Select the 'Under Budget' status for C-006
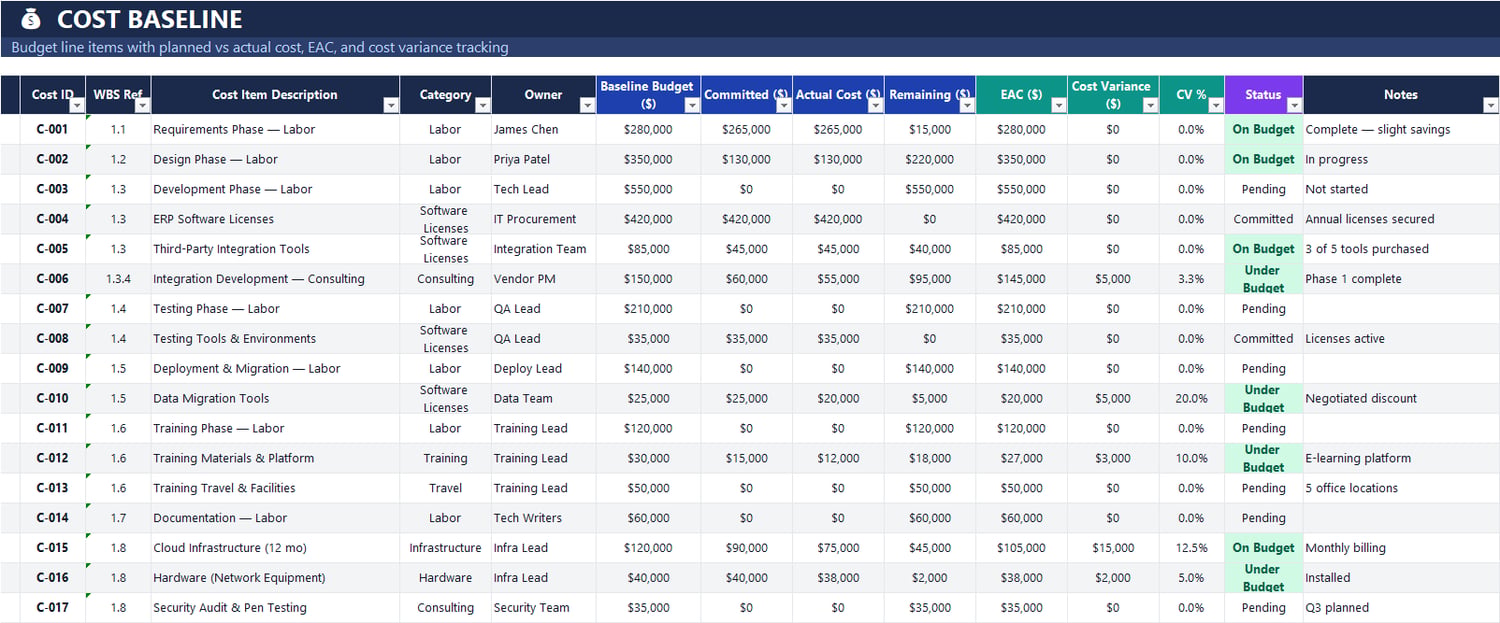 click(x=1263, y=279)
